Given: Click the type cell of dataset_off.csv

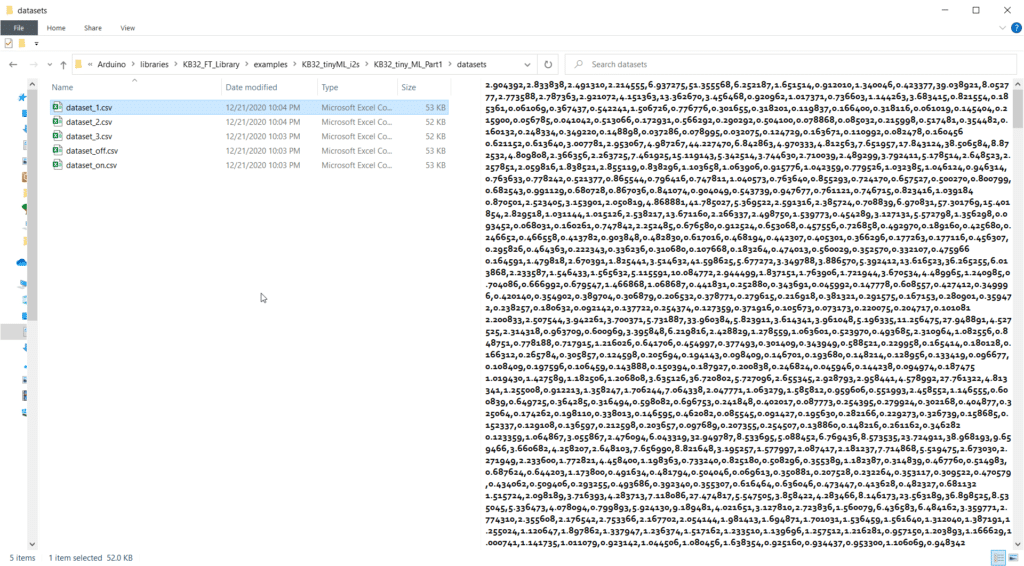Looking at the screenshot, I should click(357, 151).
